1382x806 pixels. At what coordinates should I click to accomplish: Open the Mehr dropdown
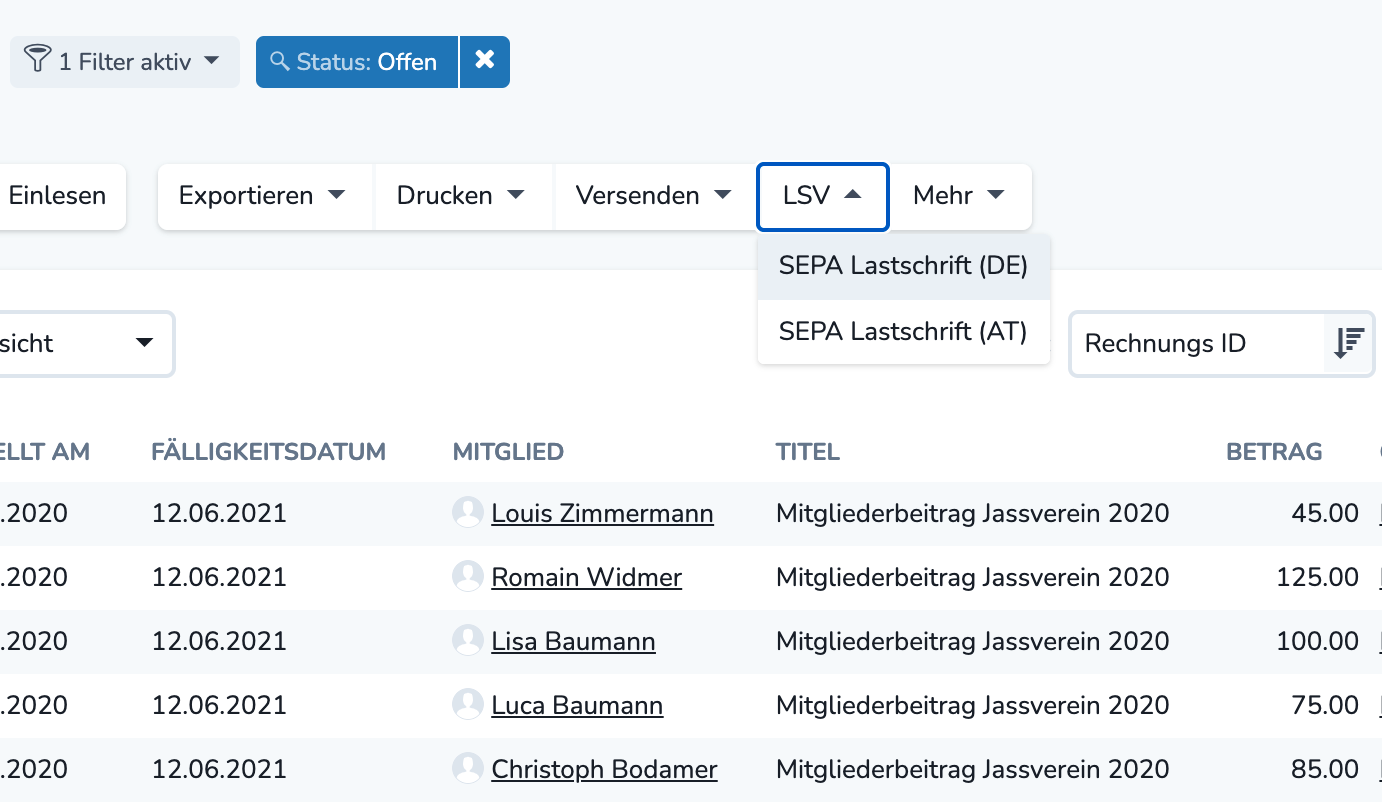coord(959,196)
